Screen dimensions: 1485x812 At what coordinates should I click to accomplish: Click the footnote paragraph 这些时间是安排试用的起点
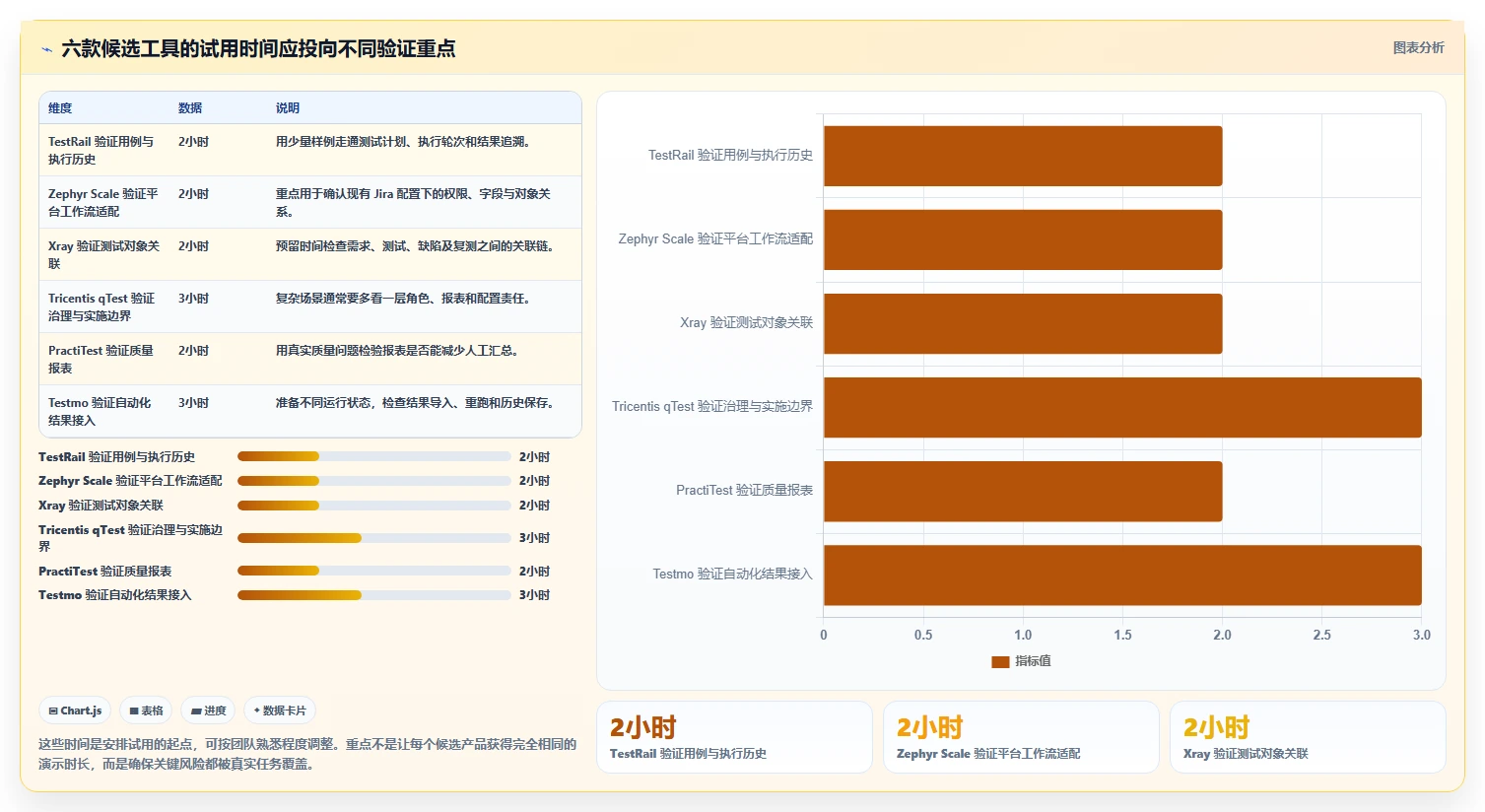click(x=307, y=754)
